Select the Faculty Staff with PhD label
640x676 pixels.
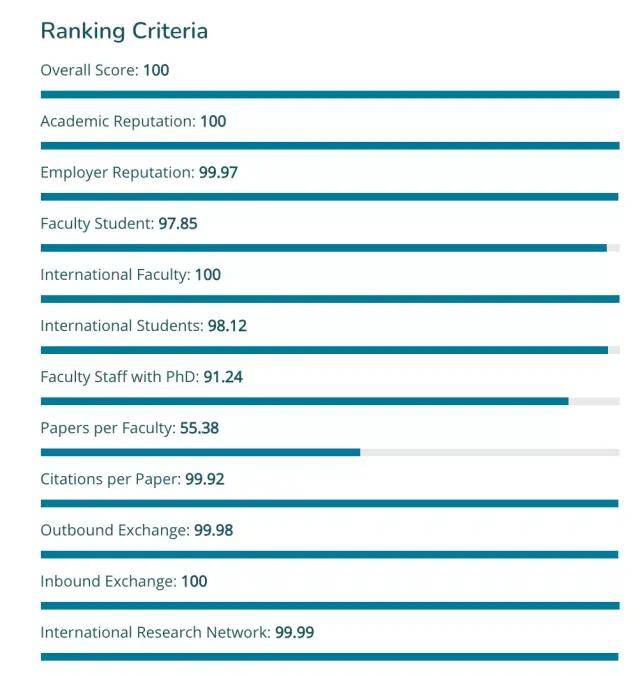pos(141,377)
